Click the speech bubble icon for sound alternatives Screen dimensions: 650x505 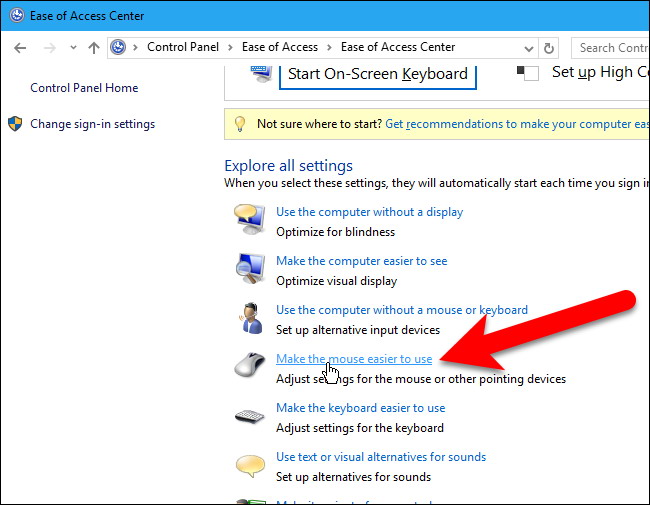pyautogui.click(x=248, y=465)
